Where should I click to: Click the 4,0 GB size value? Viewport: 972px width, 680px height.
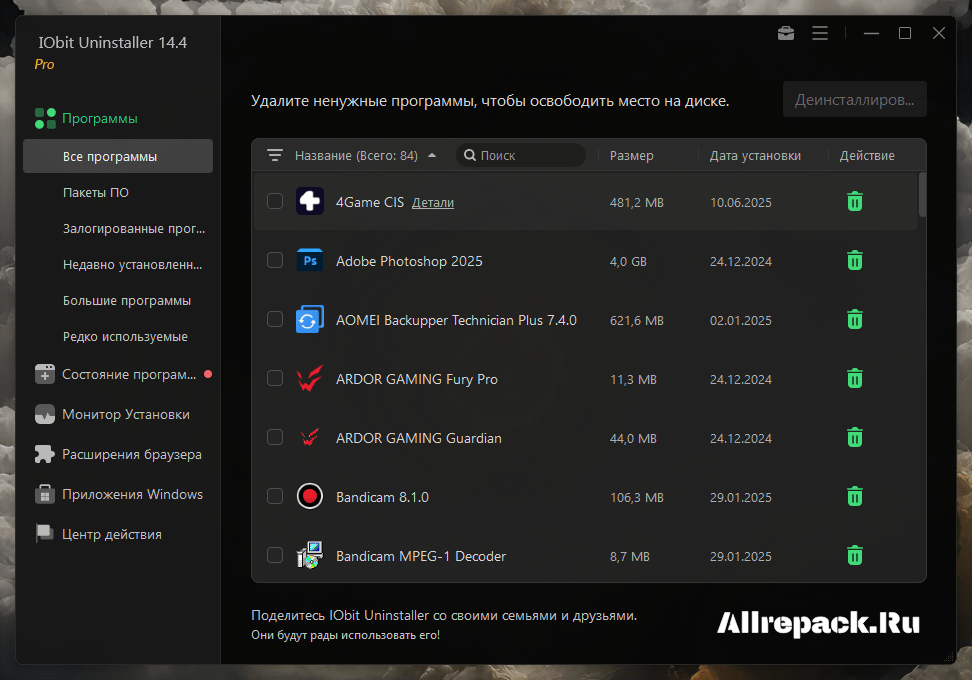click(628, 262)
